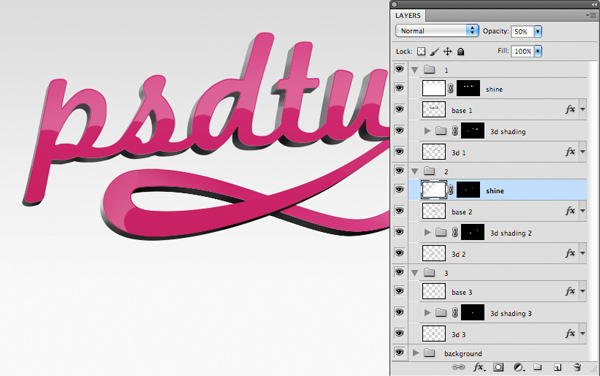
Task: Open the Fill slider arrow
Action: (x=538, y=51)
